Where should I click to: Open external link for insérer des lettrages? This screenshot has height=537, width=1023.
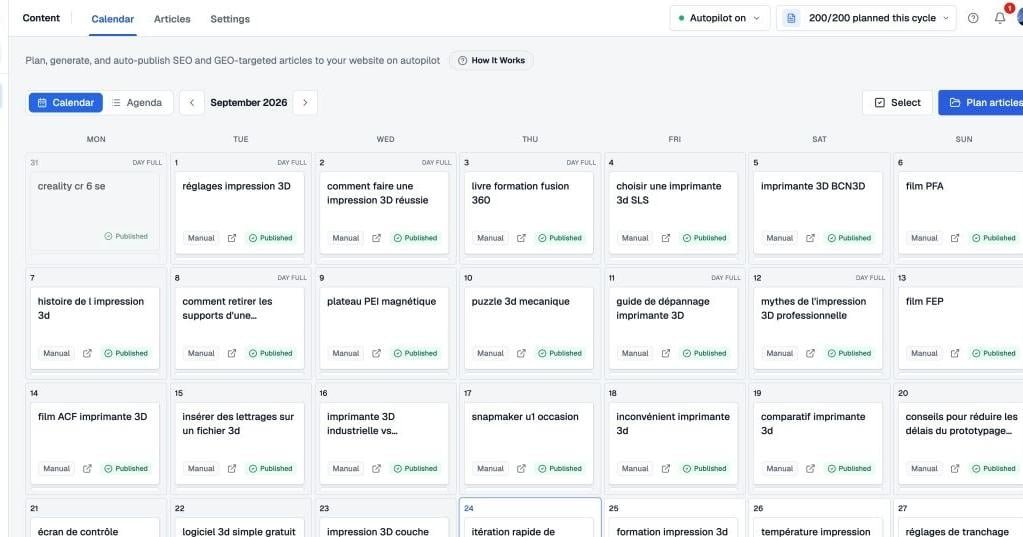click(x=232, y=468)
